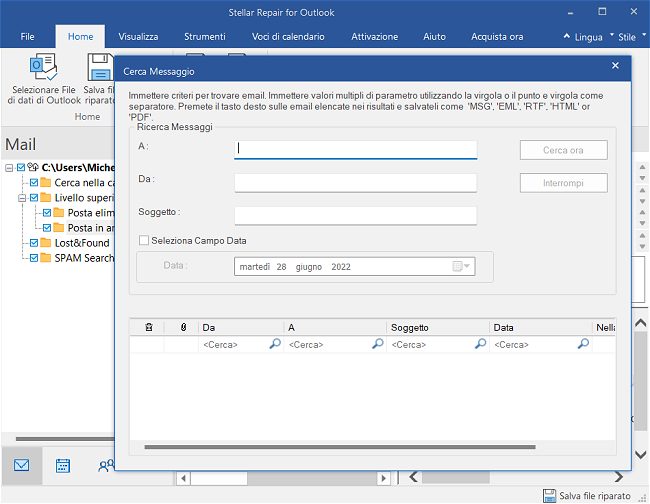
Task: Sort results by Data column header
Action: 541,327
